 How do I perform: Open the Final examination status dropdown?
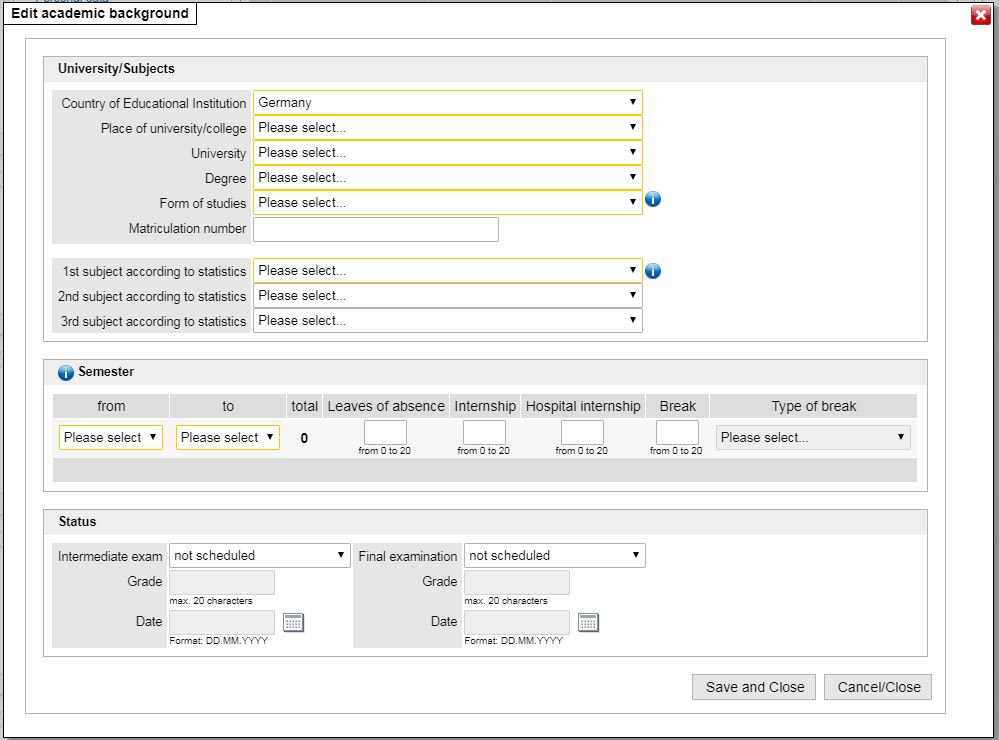coord(554,556)
